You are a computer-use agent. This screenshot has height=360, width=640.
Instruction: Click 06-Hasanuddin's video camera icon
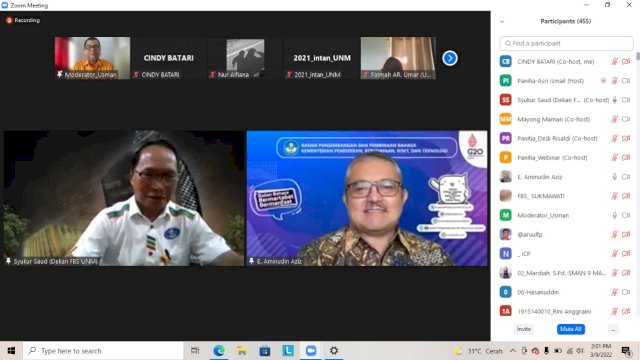pyautogui.click(x=626, y=292)
